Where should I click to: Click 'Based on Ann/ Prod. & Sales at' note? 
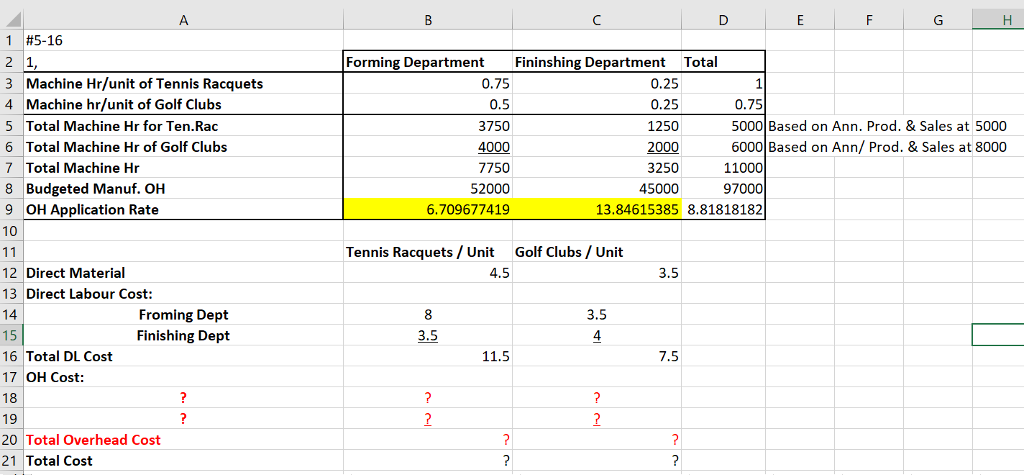[870, 147]
